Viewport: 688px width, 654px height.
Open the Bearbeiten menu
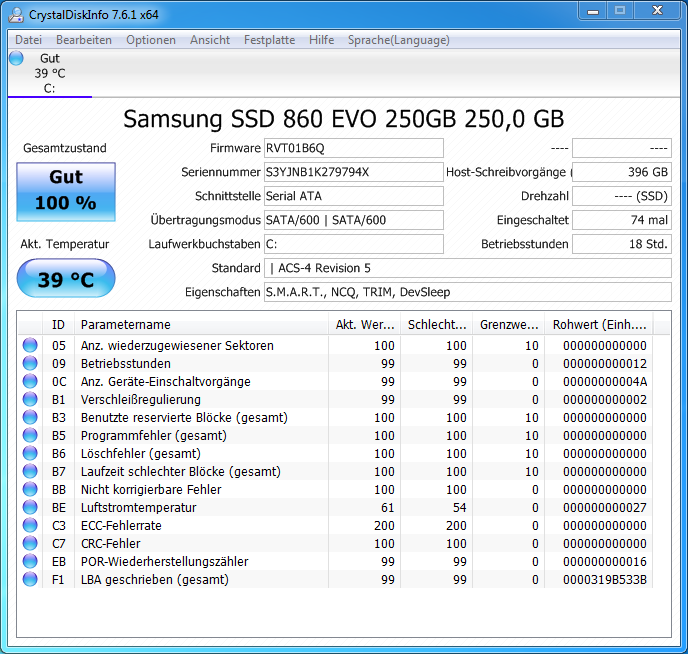click(x=84, y=40)
